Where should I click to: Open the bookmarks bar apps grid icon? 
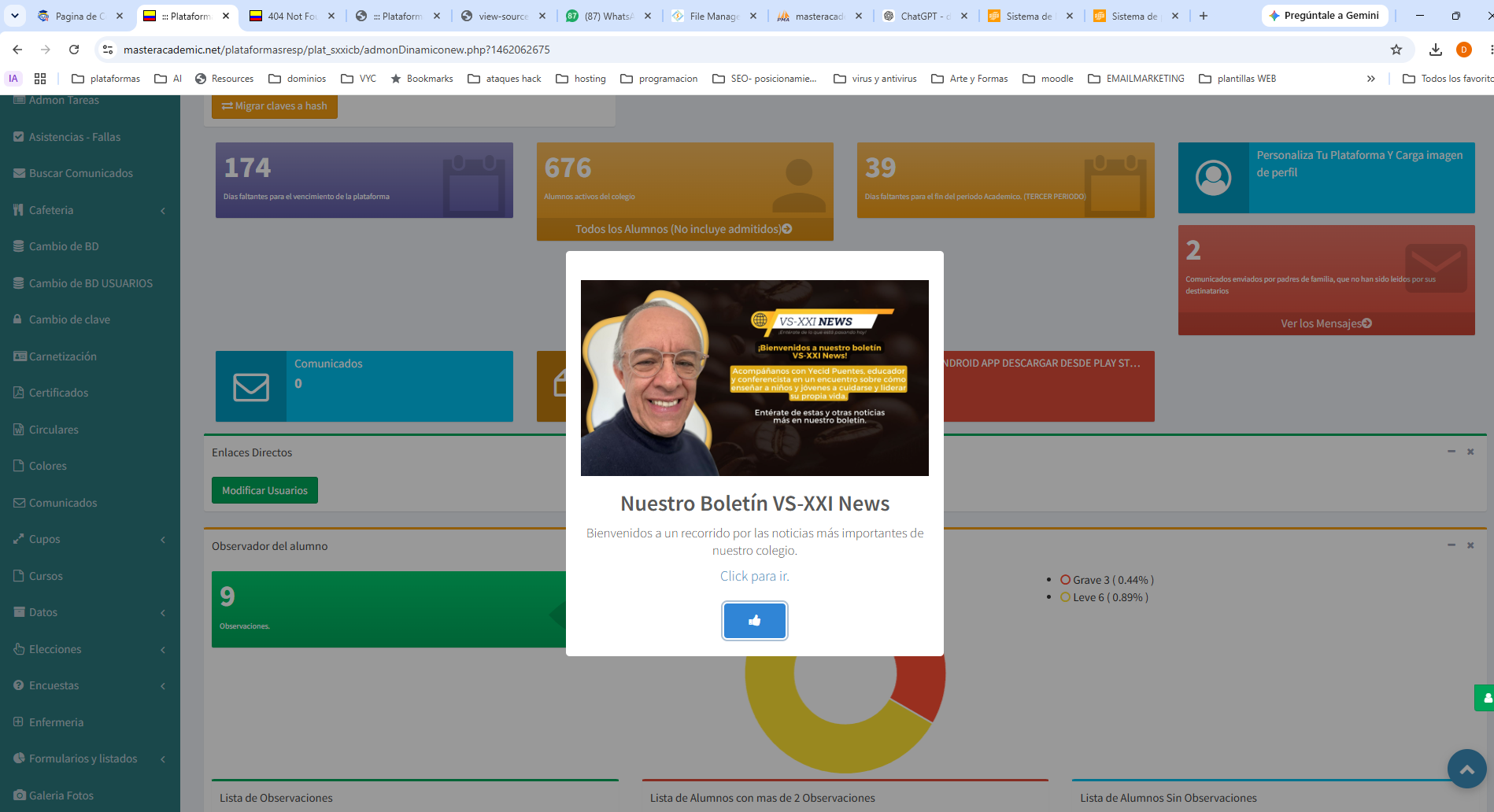pos(40,79)
